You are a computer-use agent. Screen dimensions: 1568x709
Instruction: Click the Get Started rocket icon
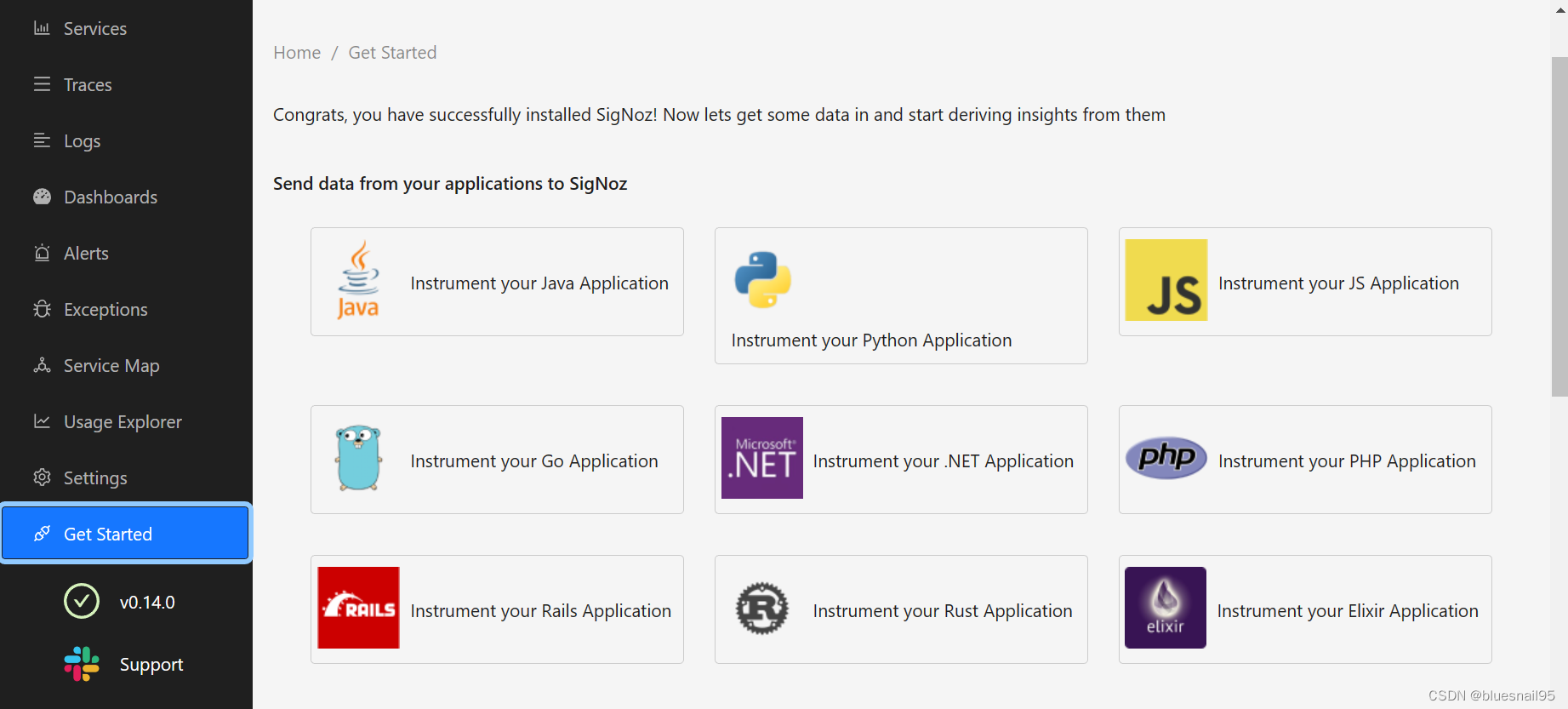[42, 534]
